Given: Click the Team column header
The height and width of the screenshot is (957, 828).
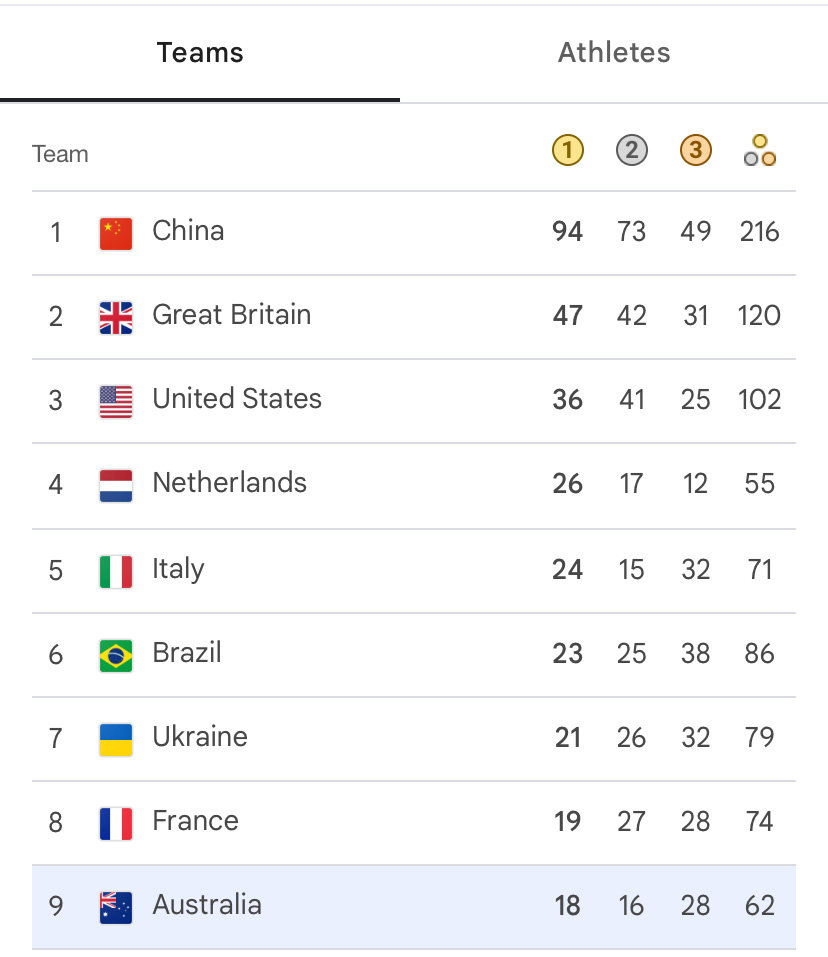Looking at the screenshot, I should 60,154.
